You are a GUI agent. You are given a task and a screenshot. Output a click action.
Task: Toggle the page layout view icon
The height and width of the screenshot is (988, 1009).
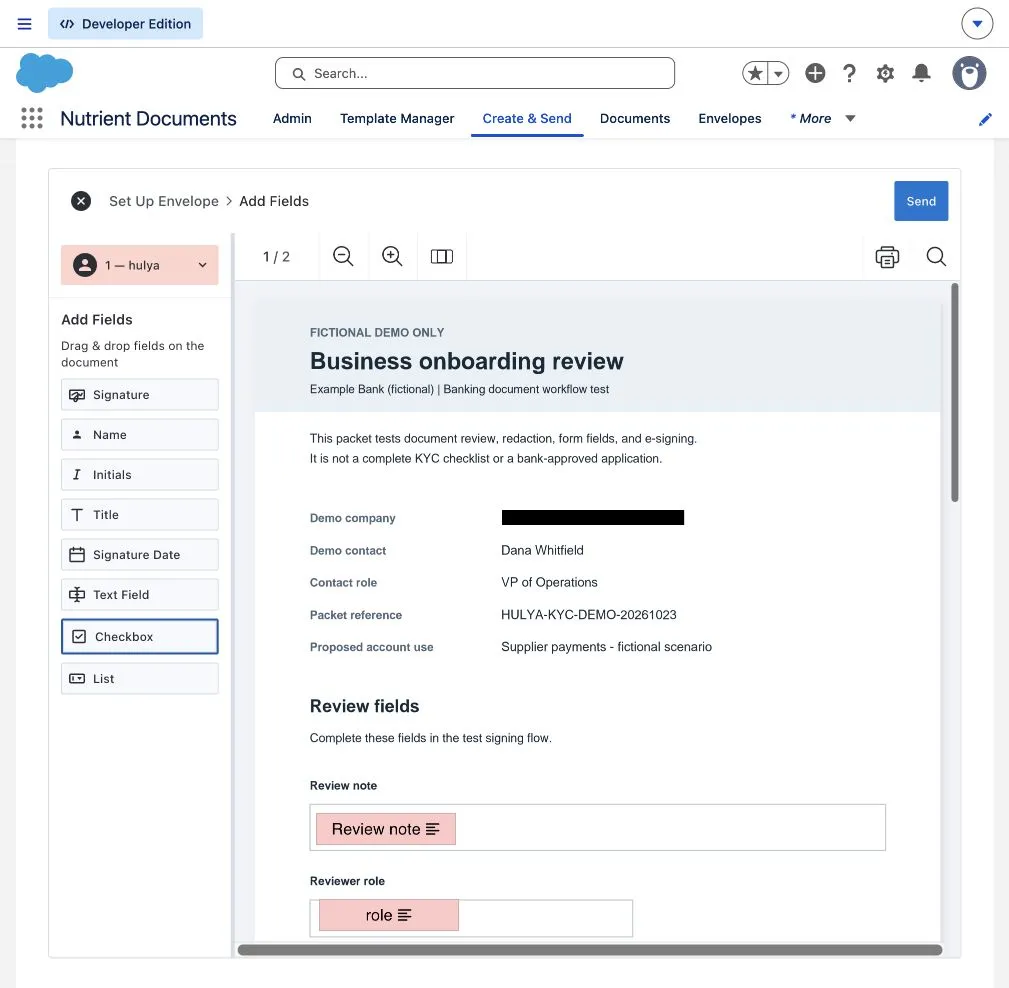[441, 256]
